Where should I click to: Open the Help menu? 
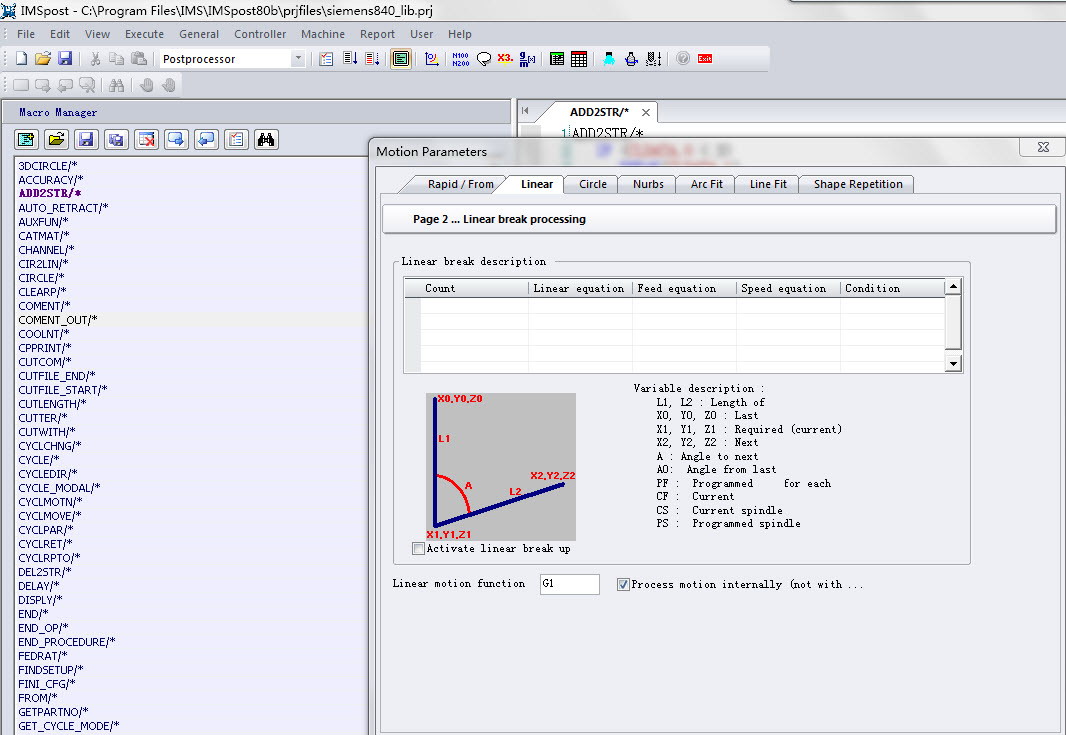[x=460, y=34]
